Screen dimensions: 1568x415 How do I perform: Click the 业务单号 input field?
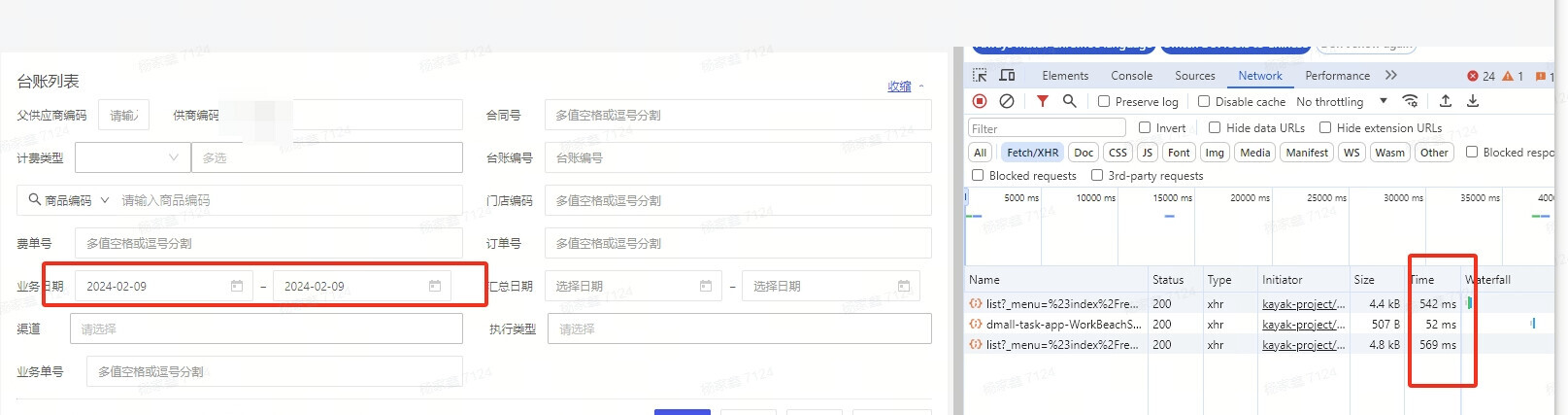click(275, 371)
